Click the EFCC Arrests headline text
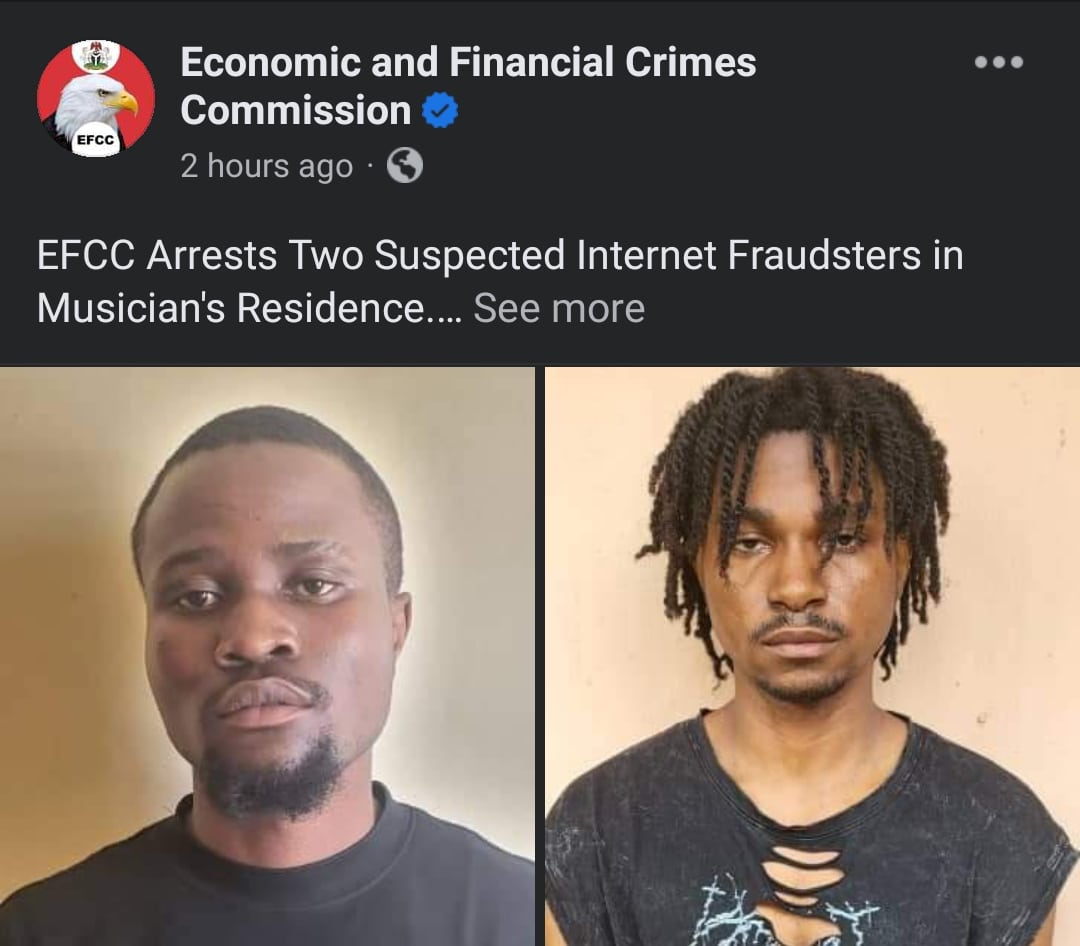 tap(500, 255)
